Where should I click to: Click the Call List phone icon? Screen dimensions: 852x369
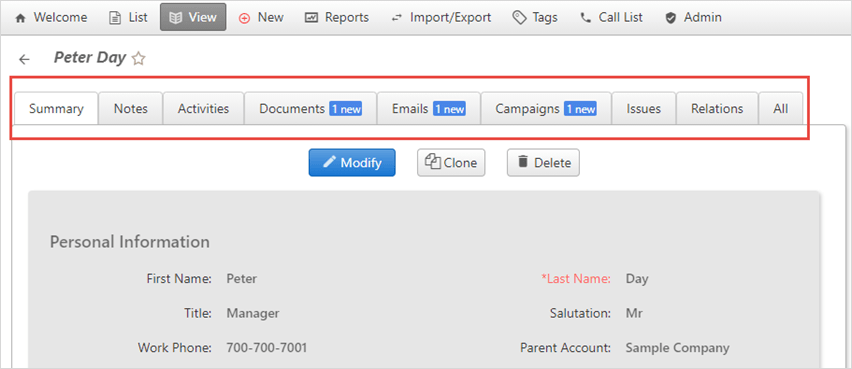[585, 18]
